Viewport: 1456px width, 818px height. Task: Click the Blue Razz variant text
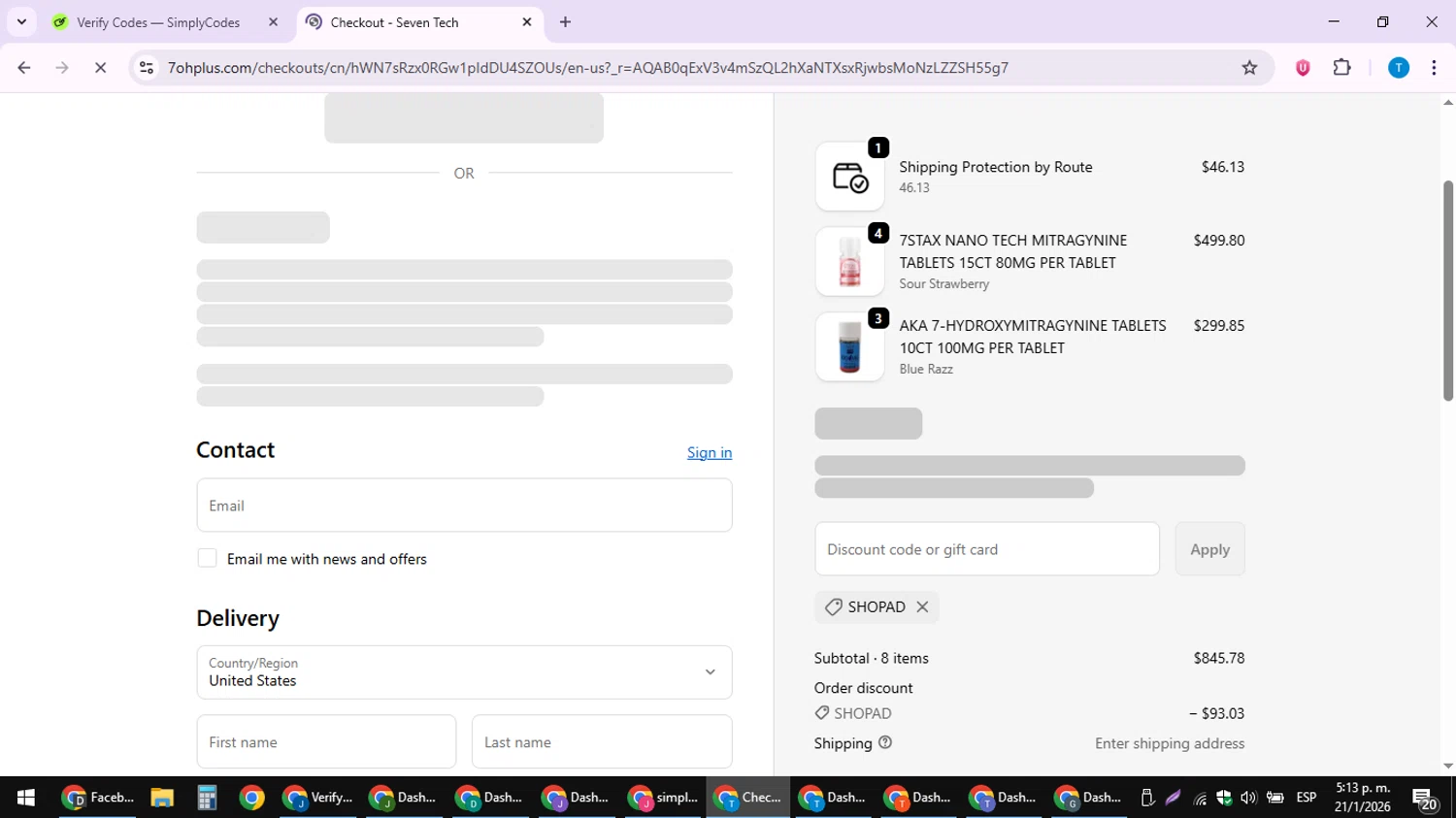pyautogui.click(x=926, y=370)
